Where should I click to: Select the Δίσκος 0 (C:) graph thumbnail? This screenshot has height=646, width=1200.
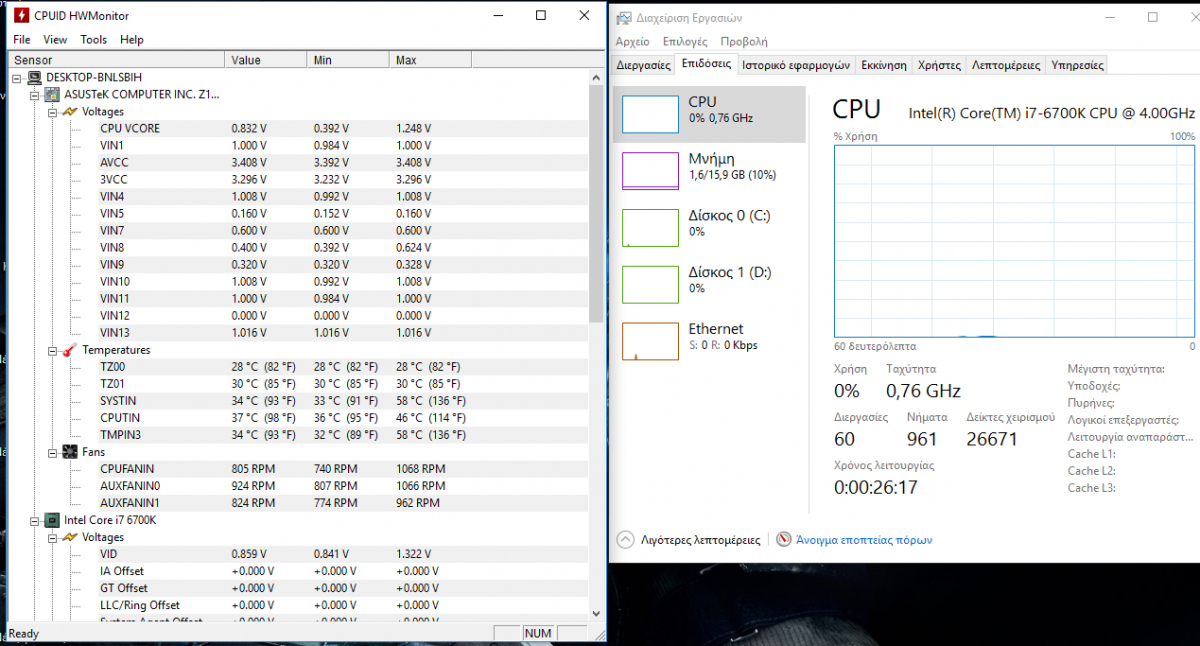[650, 227]
